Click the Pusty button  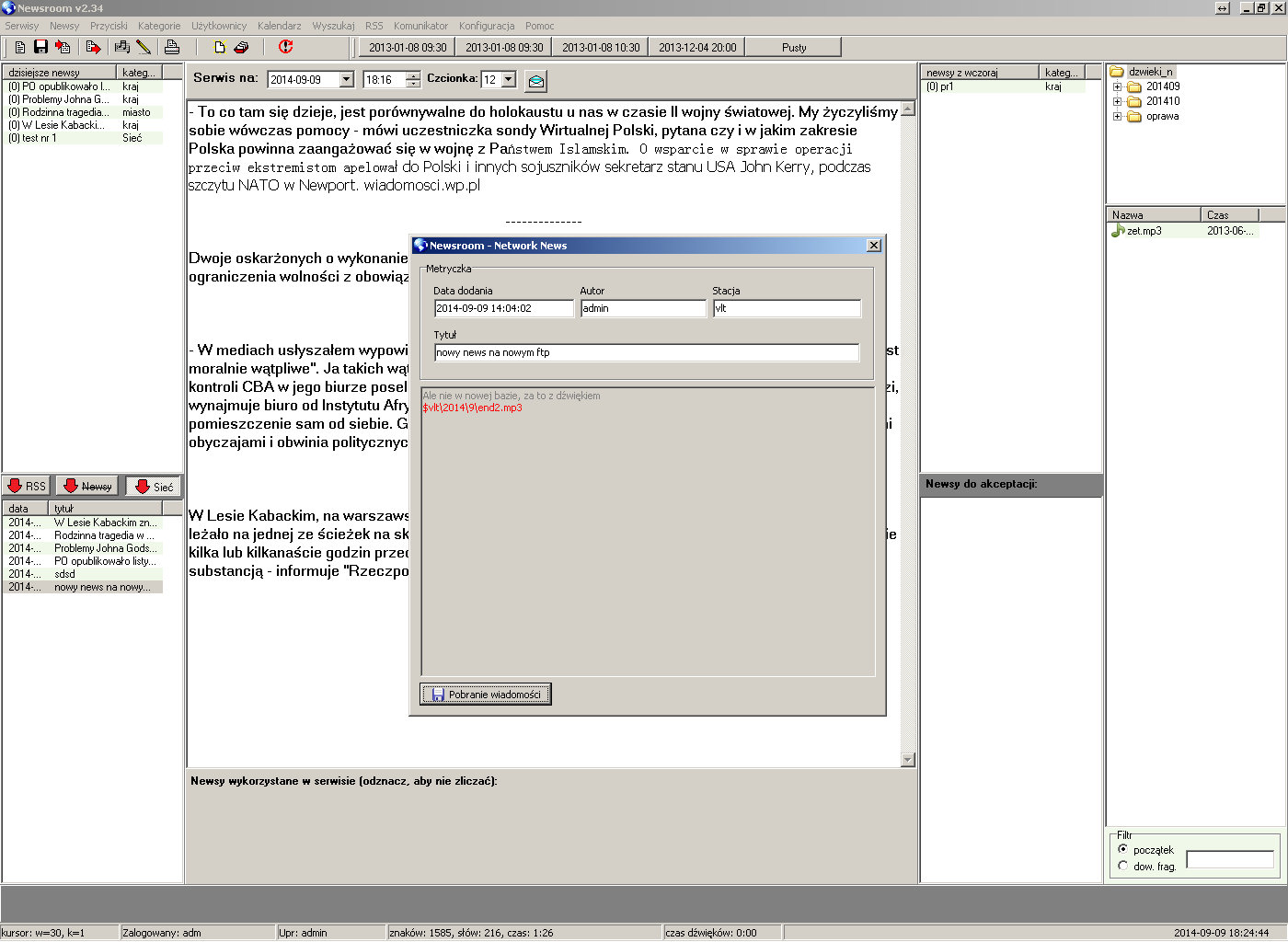[793, 47]
